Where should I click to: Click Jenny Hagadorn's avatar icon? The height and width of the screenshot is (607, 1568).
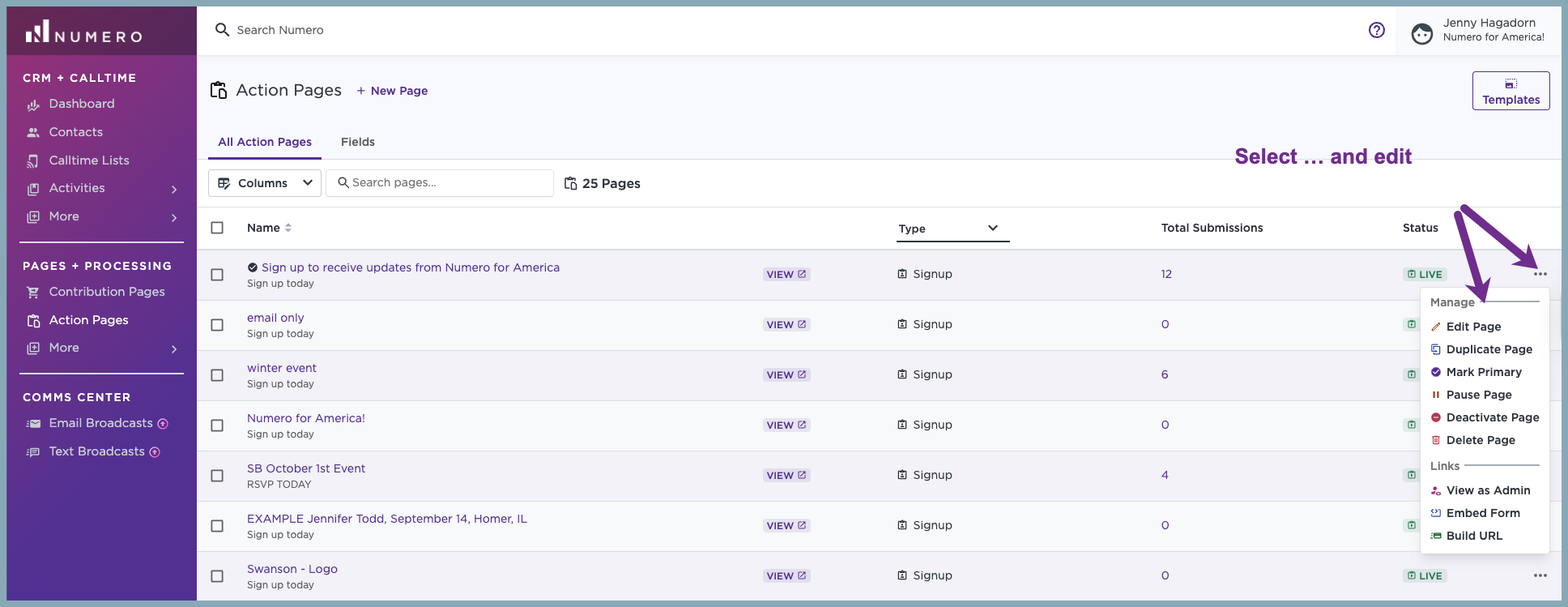point(1422,33)
